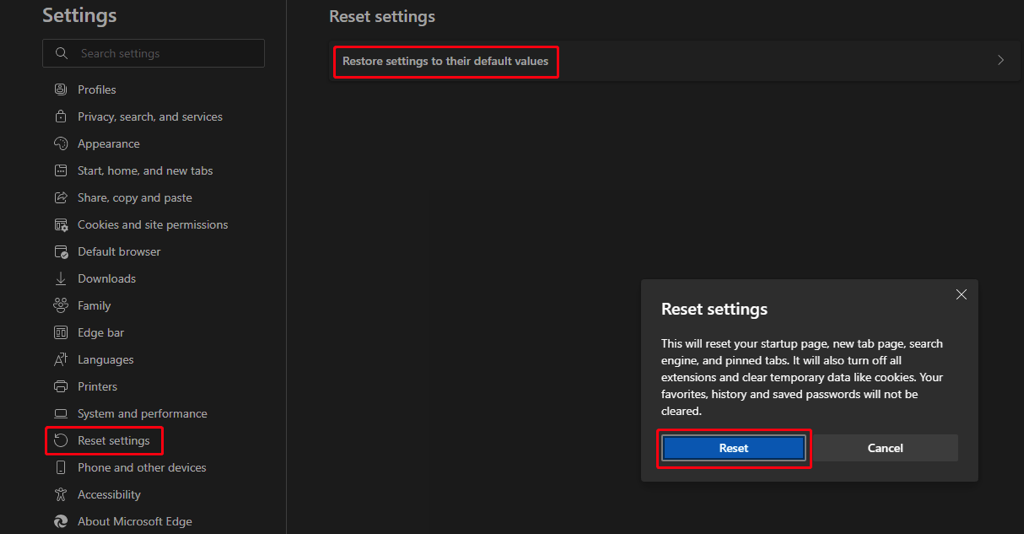Click the Printers icon
This screenshot has height=534, width=1024.
point(61,386)
